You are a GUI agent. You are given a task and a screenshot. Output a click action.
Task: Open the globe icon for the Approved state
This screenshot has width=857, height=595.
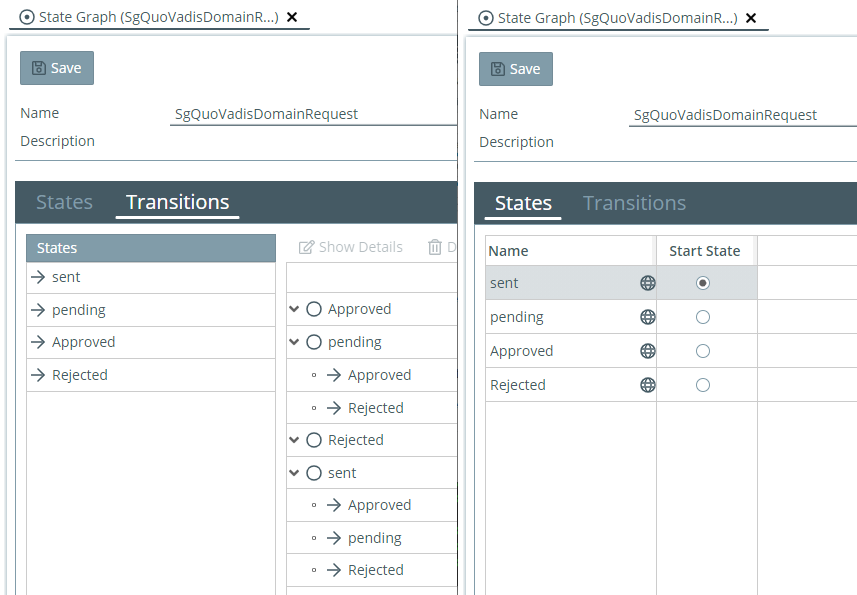[x=647, y=351]
